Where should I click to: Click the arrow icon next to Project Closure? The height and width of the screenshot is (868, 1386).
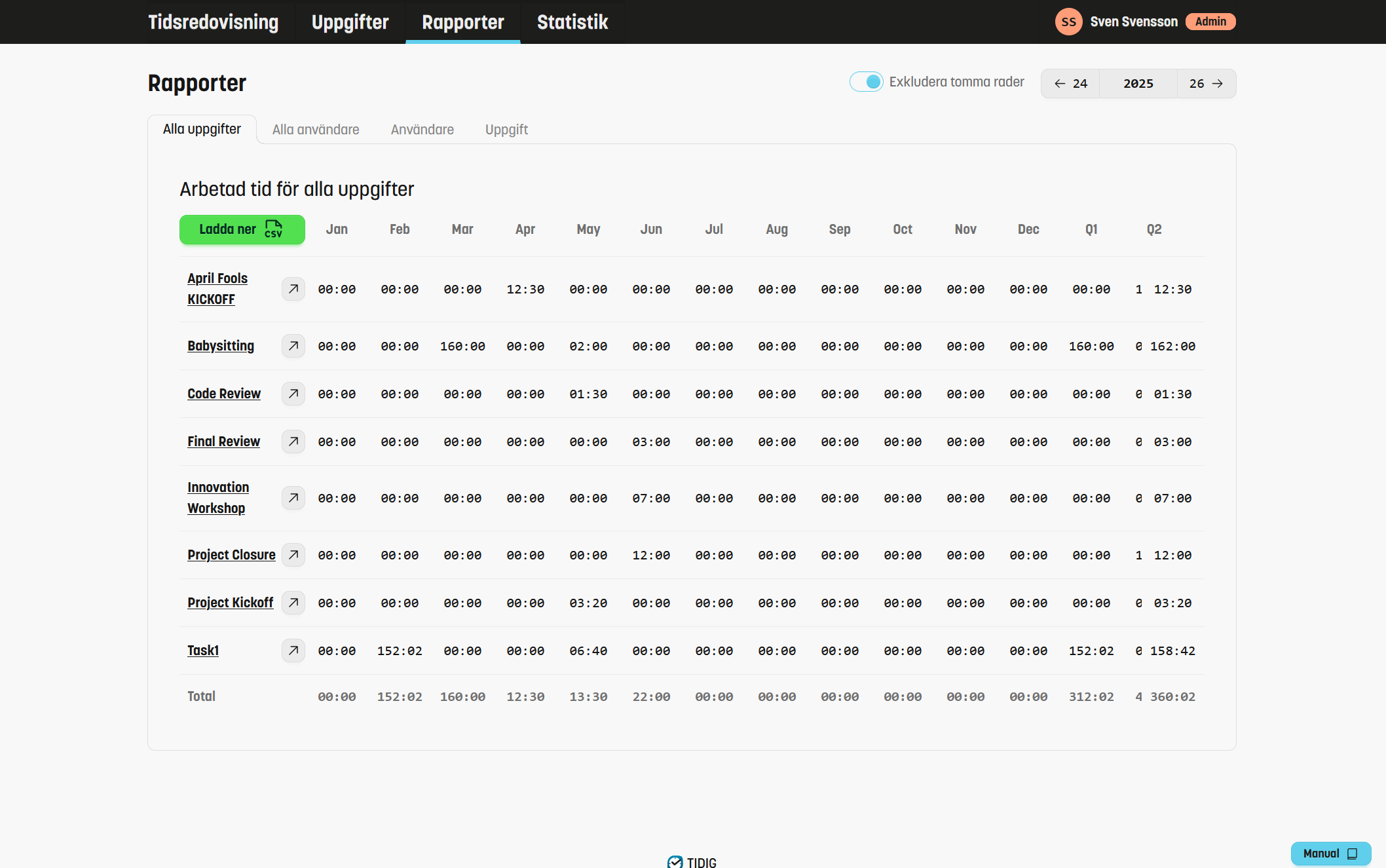[293, 555]
